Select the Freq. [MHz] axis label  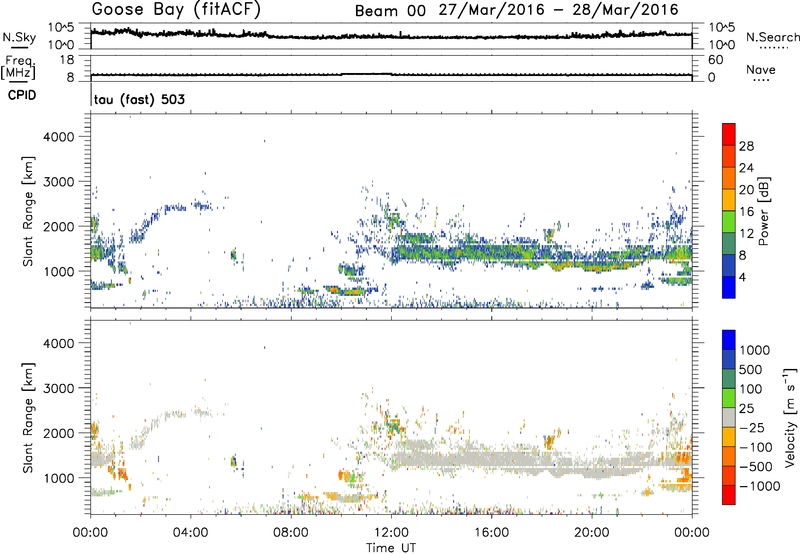coord(18,68)
